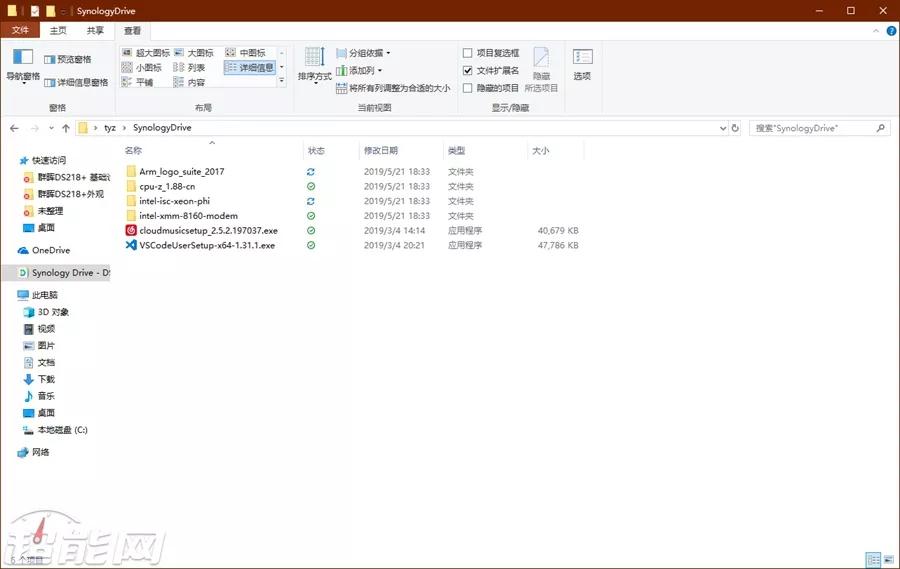The image size is (900, 569).
Task: Click tyz in the address path
Action: click(110, 128)
